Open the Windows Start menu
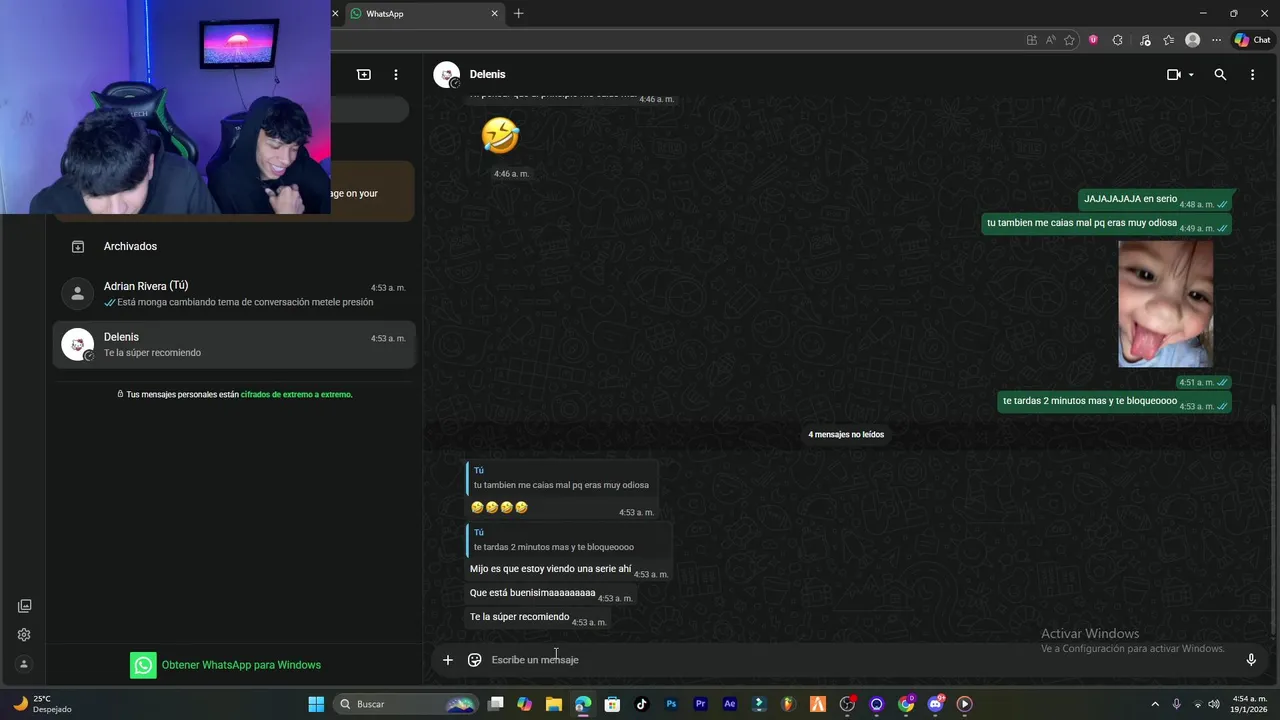1280x720 pixels. tap(316, 704)
